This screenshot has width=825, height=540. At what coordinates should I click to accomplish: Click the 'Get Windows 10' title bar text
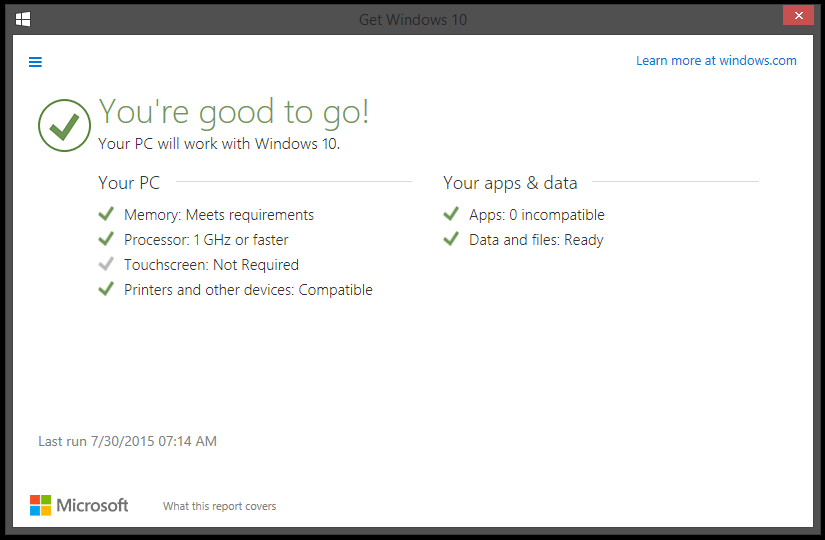(413, 19)
